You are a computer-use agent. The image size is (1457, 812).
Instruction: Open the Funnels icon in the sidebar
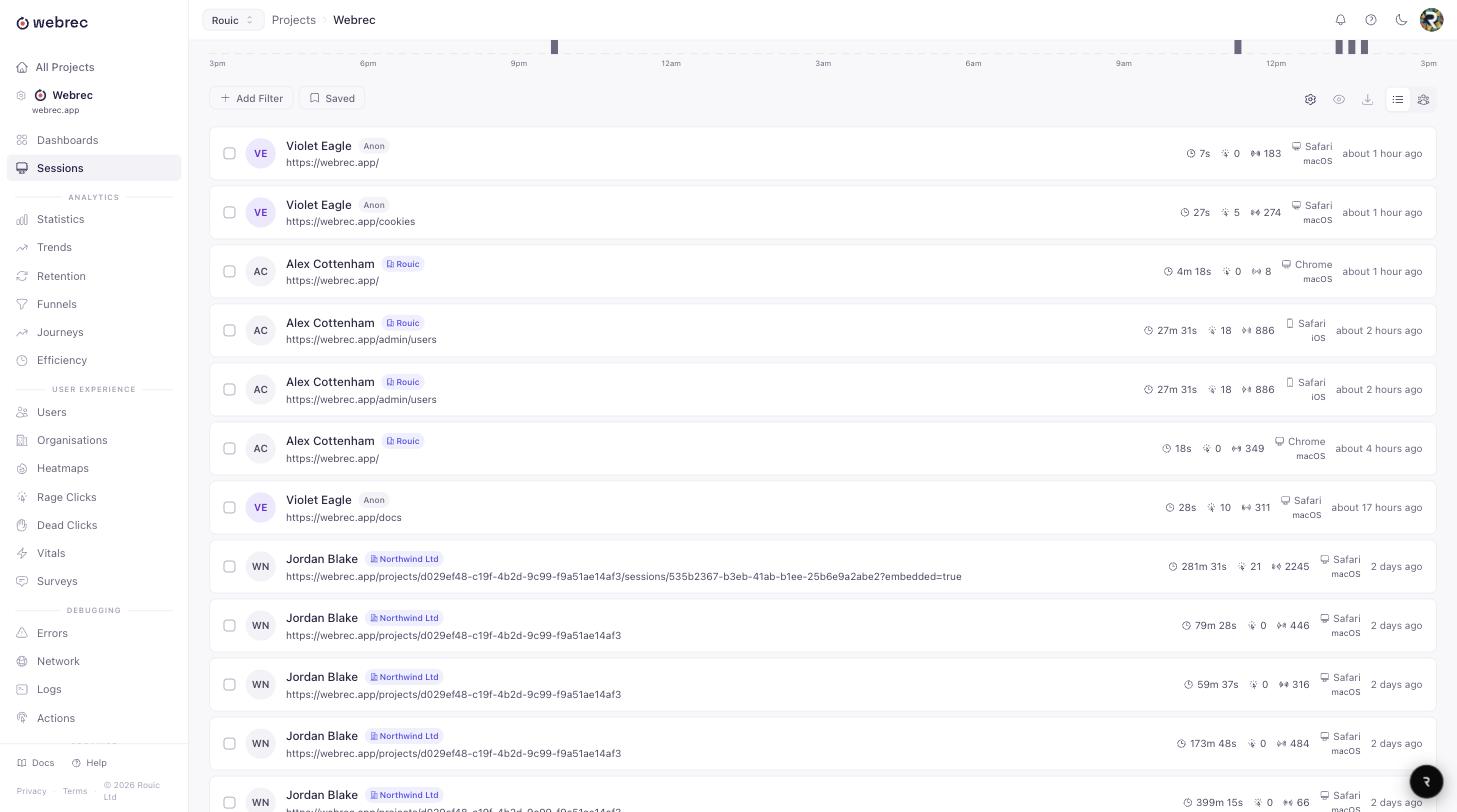coord(22,304)
